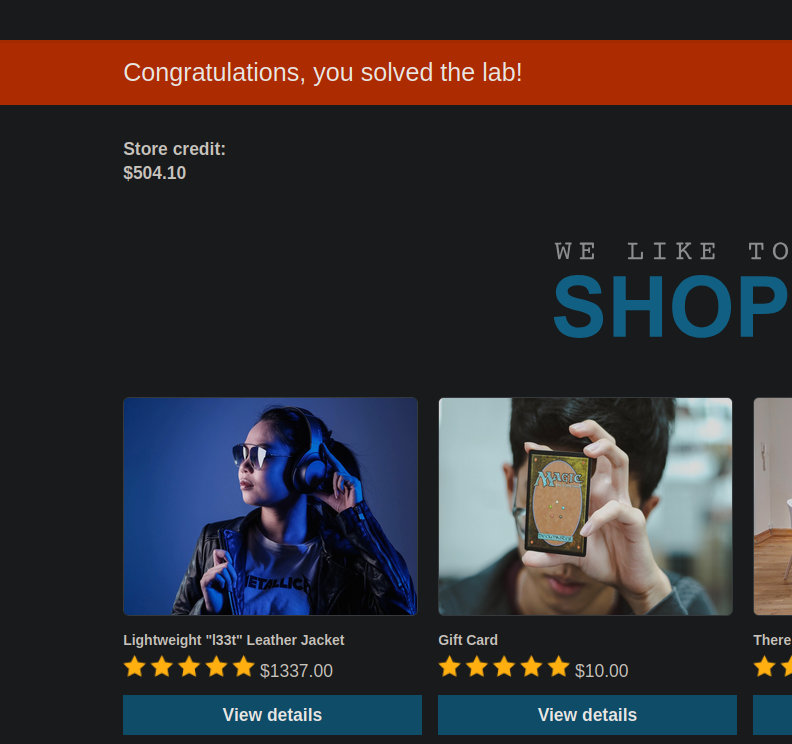Click the fifth star of Gift Card rating
792x744 pixels.
pyautogui.click(x=559, y=666)
